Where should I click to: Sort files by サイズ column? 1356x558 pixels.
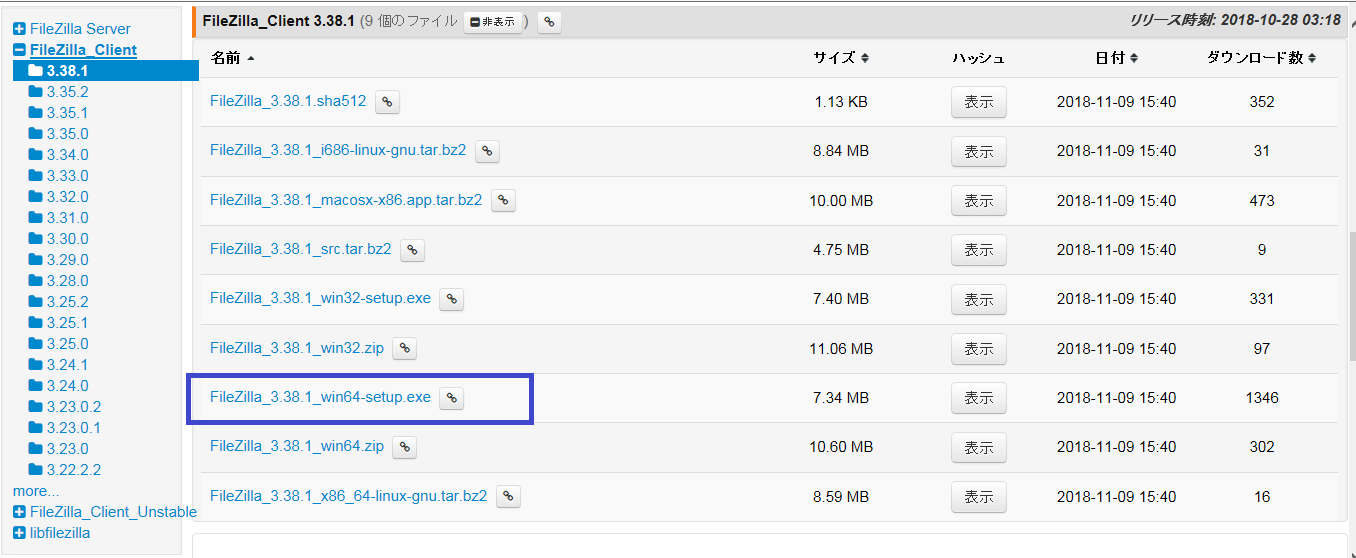840,58
